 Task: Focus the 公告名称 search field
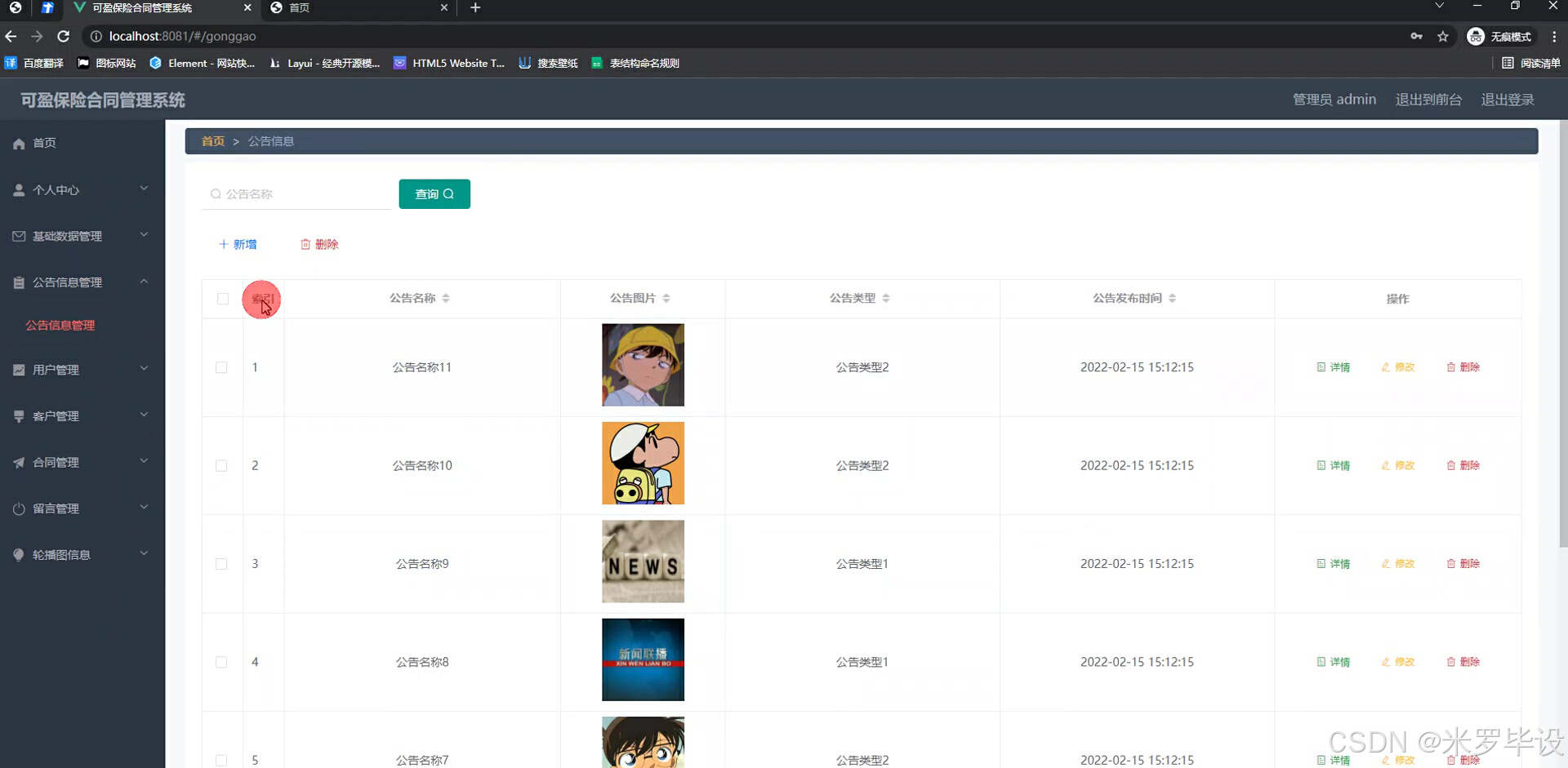pos(297,194)
